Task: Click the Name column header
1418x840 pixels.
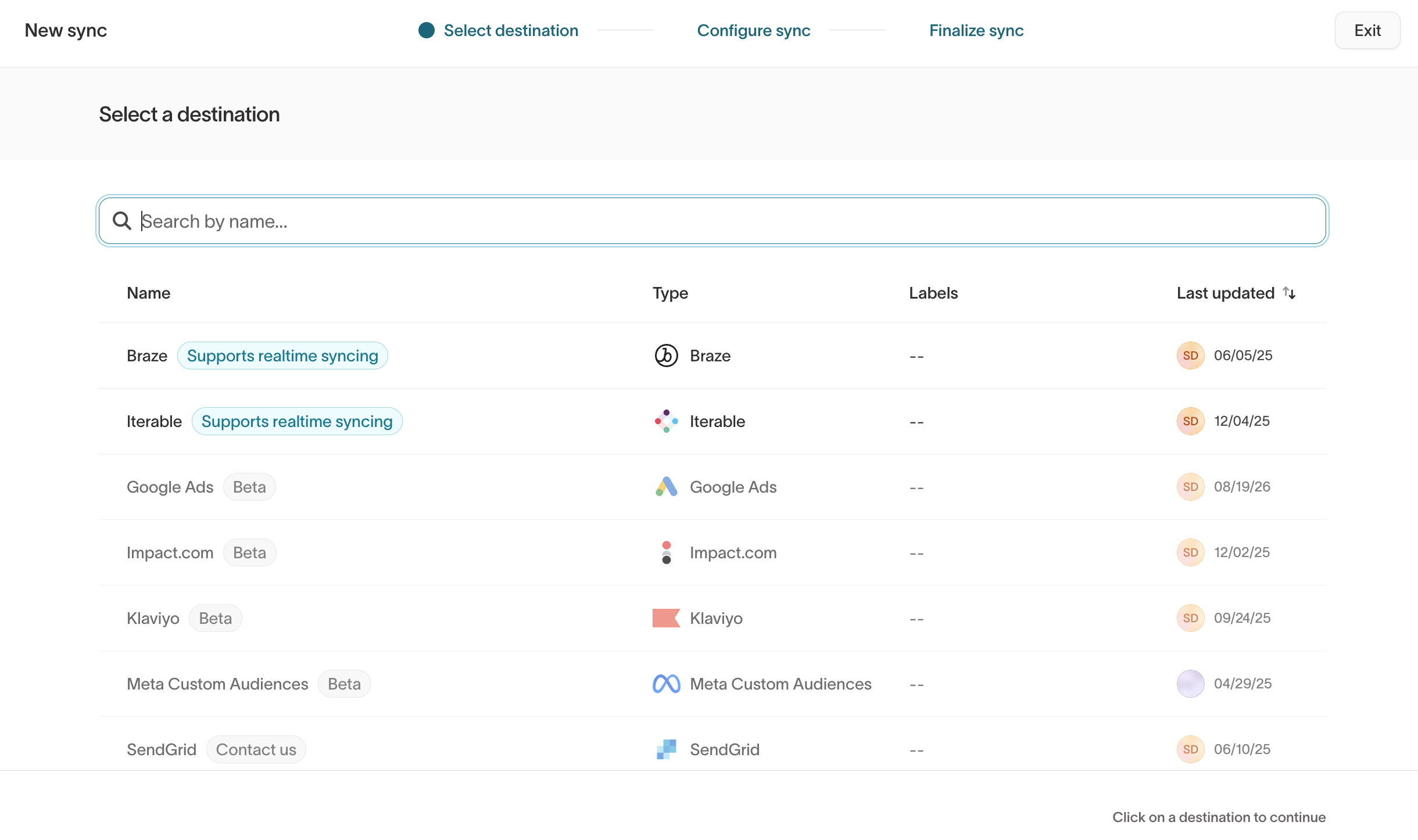Action: (149, 293)
